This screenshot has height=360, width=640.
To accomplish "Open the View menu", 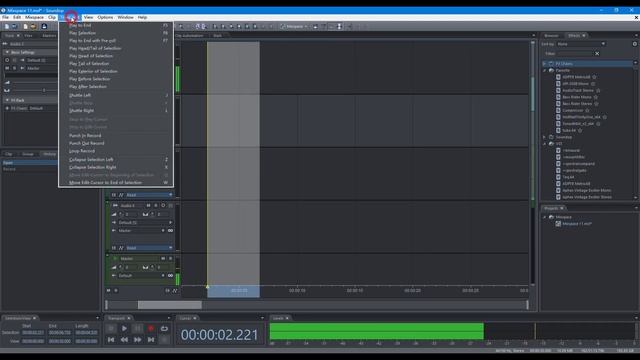I will 88,18.
